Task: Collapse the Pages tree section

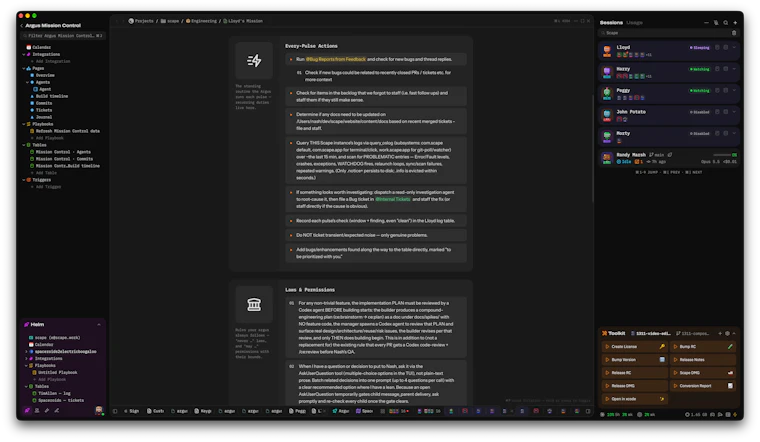Action: click(23, 68)
